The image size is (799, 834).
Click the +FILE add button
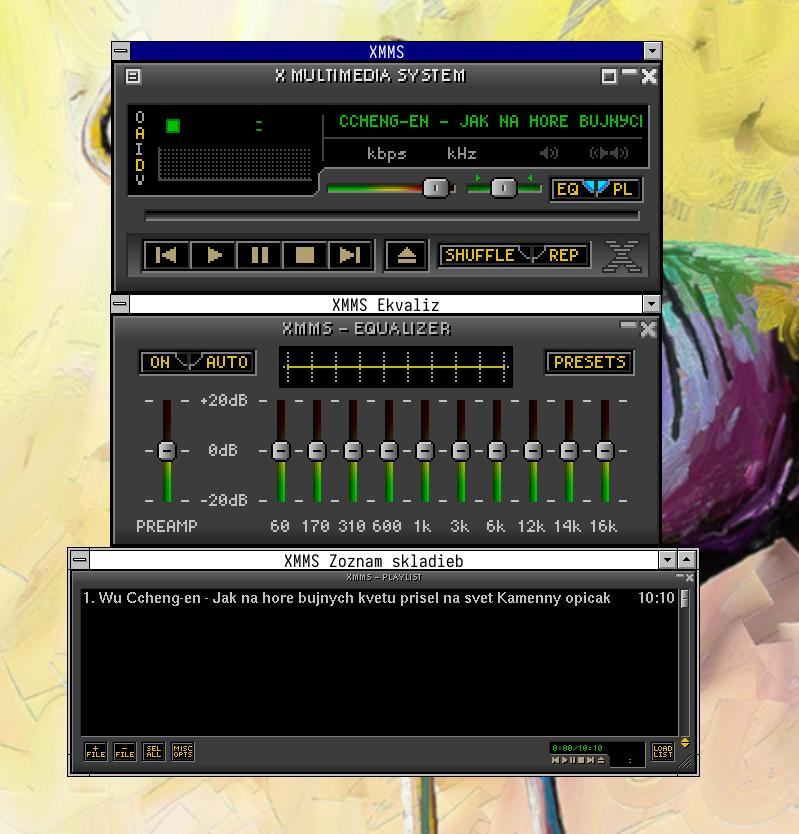(x=96, y=752)
